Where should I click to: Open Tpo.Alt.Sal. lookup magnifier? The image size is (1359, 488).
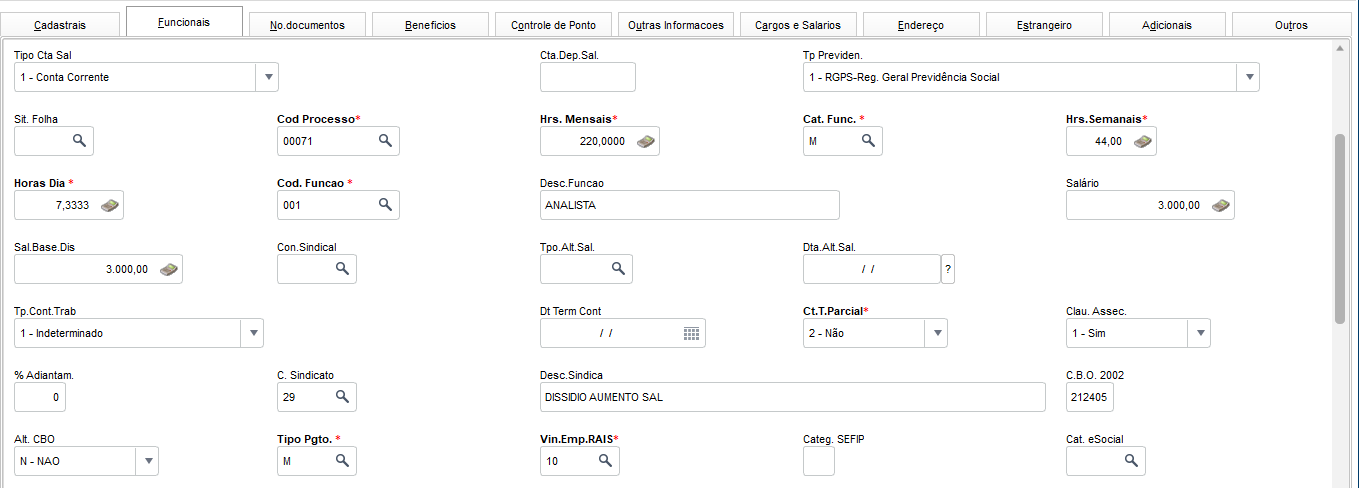(x=618, y=269)
